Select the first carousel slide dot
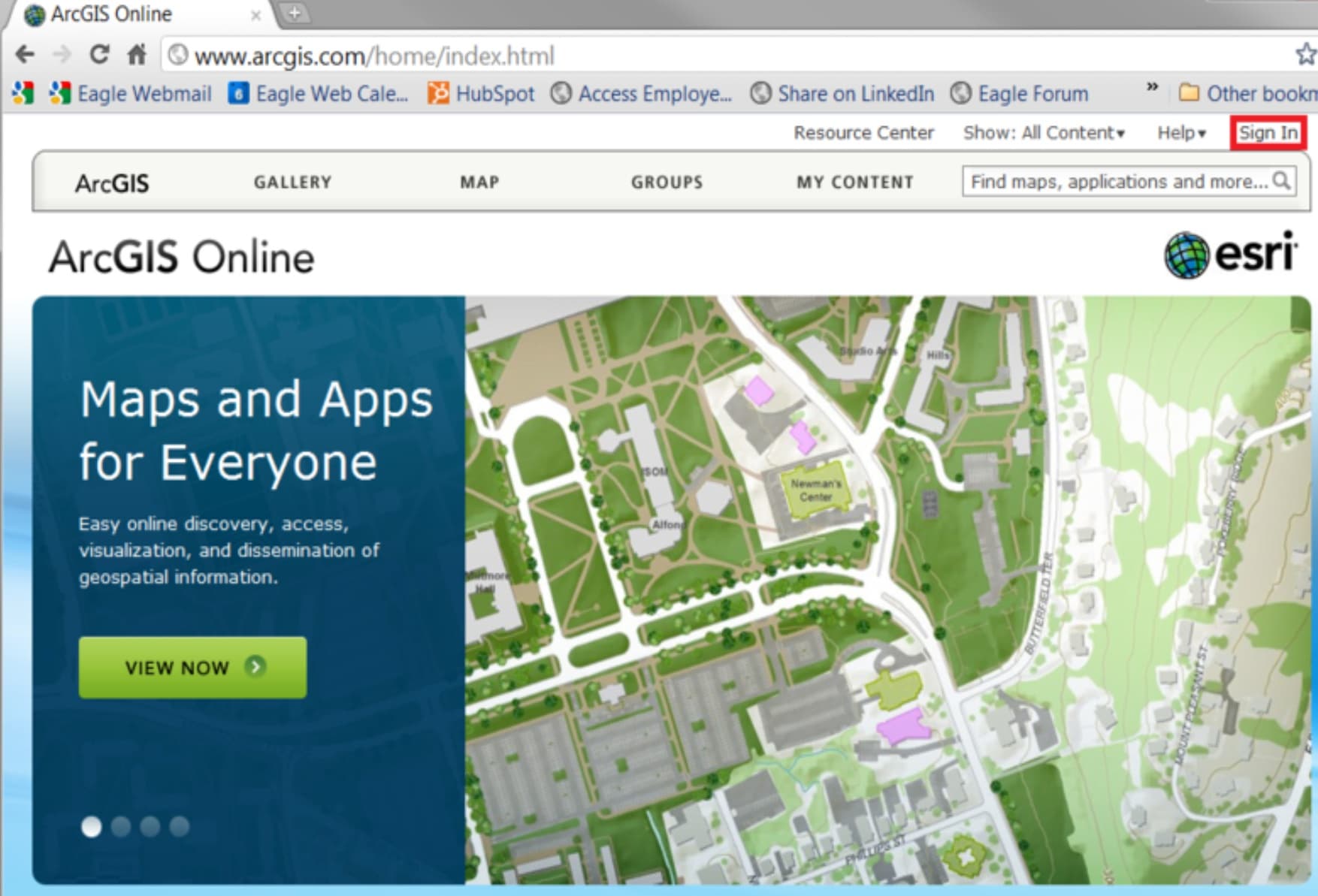Screen dimensions: 1318x896 pos(92,826)
